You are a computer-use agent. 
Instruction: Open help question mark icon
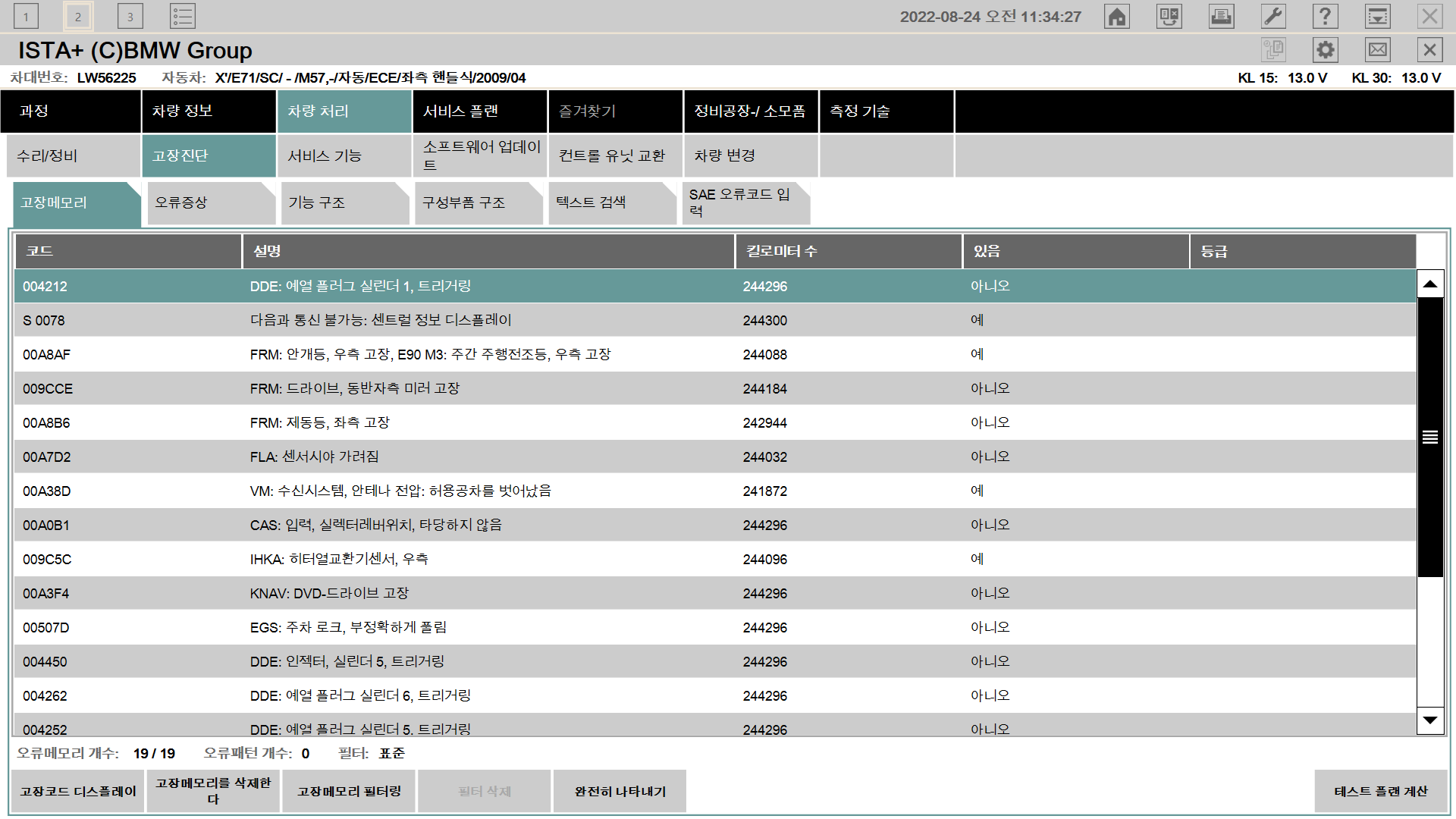click(1325, 17)
